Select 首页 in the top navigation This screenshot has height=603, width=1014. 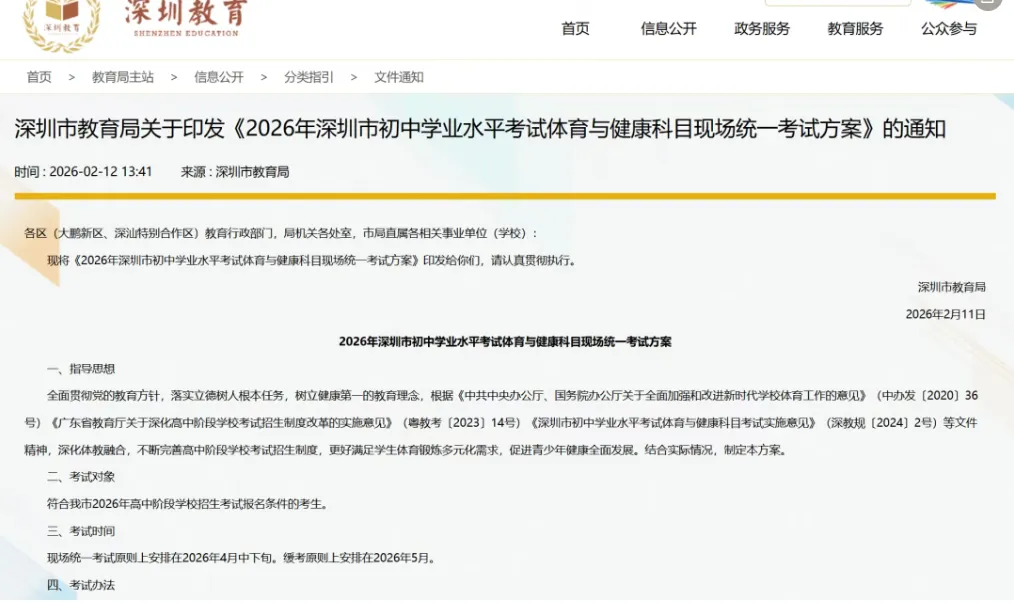click(x=575, y=29)
